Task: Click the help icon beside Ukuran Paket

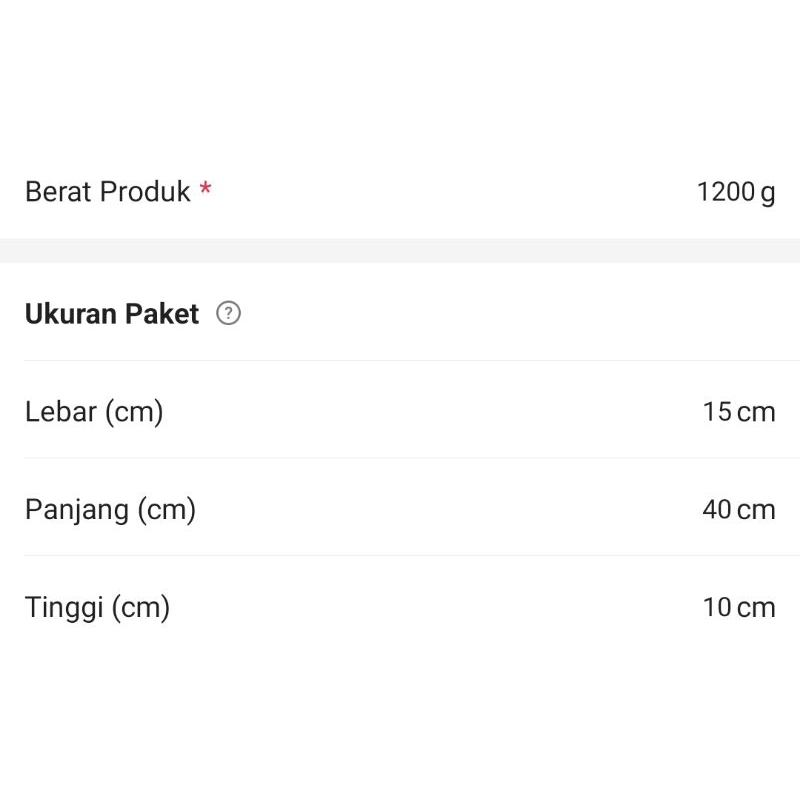Action: (x=229, y=314)
